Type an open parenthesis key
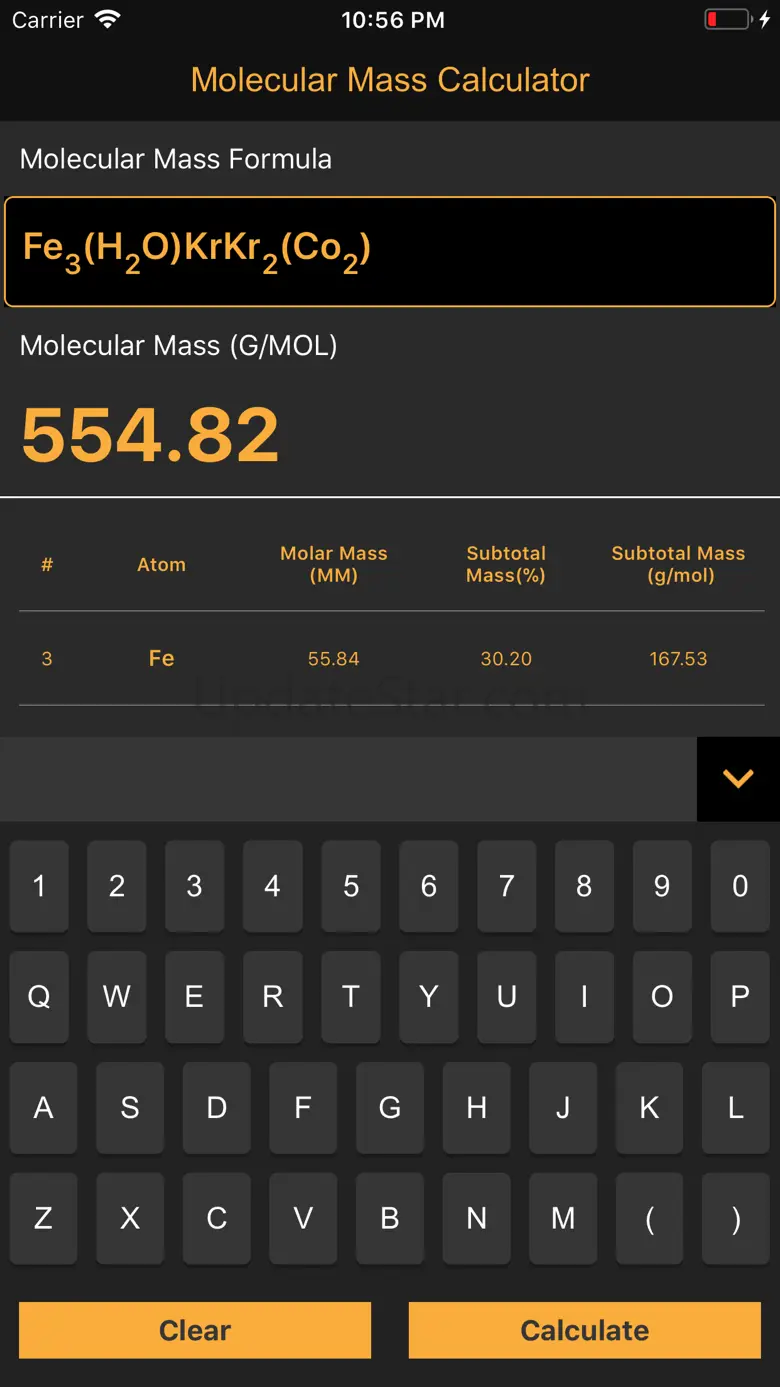Viewport: 780px width, 1387px height. (650, 1218)
